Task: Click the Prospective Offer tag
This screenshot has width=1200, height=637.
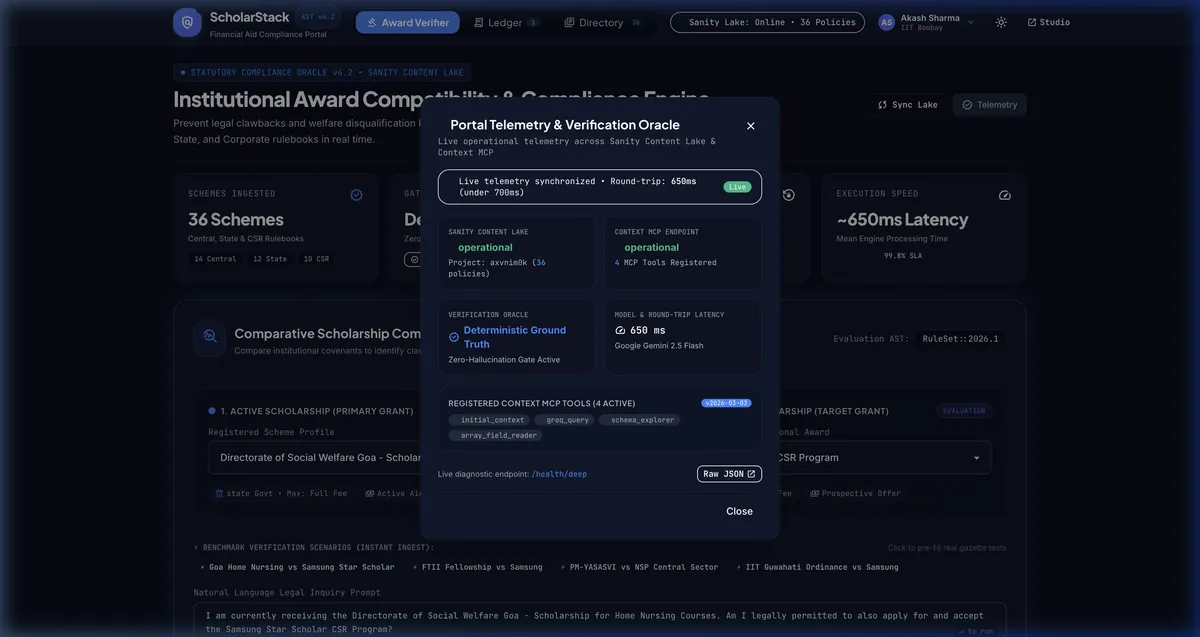Action: [855, 493]
